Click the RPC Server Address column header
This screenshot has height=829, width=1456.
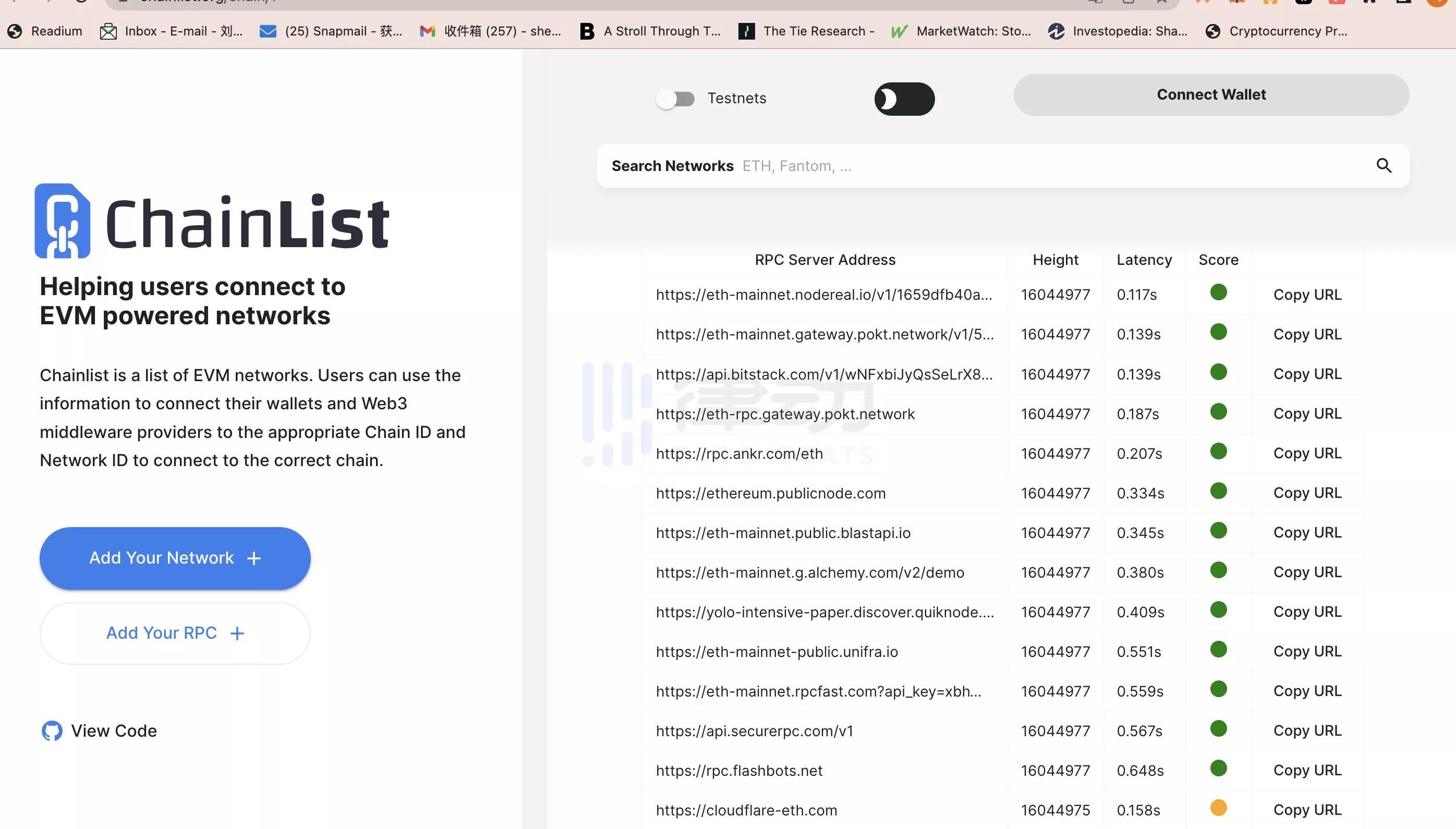point(825,260)
